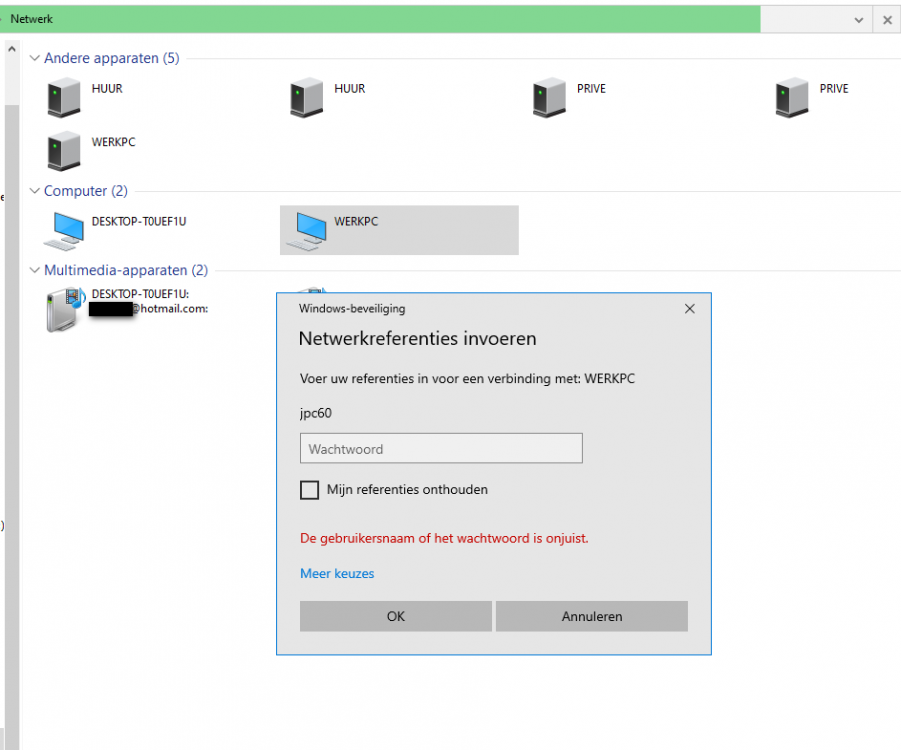The image size is (901, 750).
Task: Open the address bar dropdown arrow
Action: pyautogui.click(x=858, y=19)
